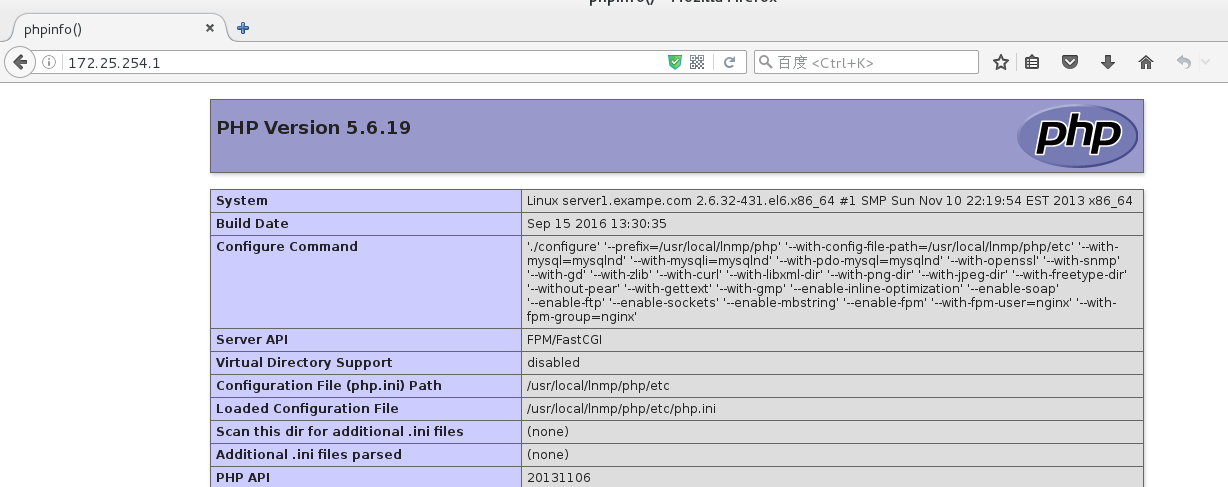The width and height of the screenshot is (1228, 487).
Task: Click the green shield security icon
Action: [675, 62]
